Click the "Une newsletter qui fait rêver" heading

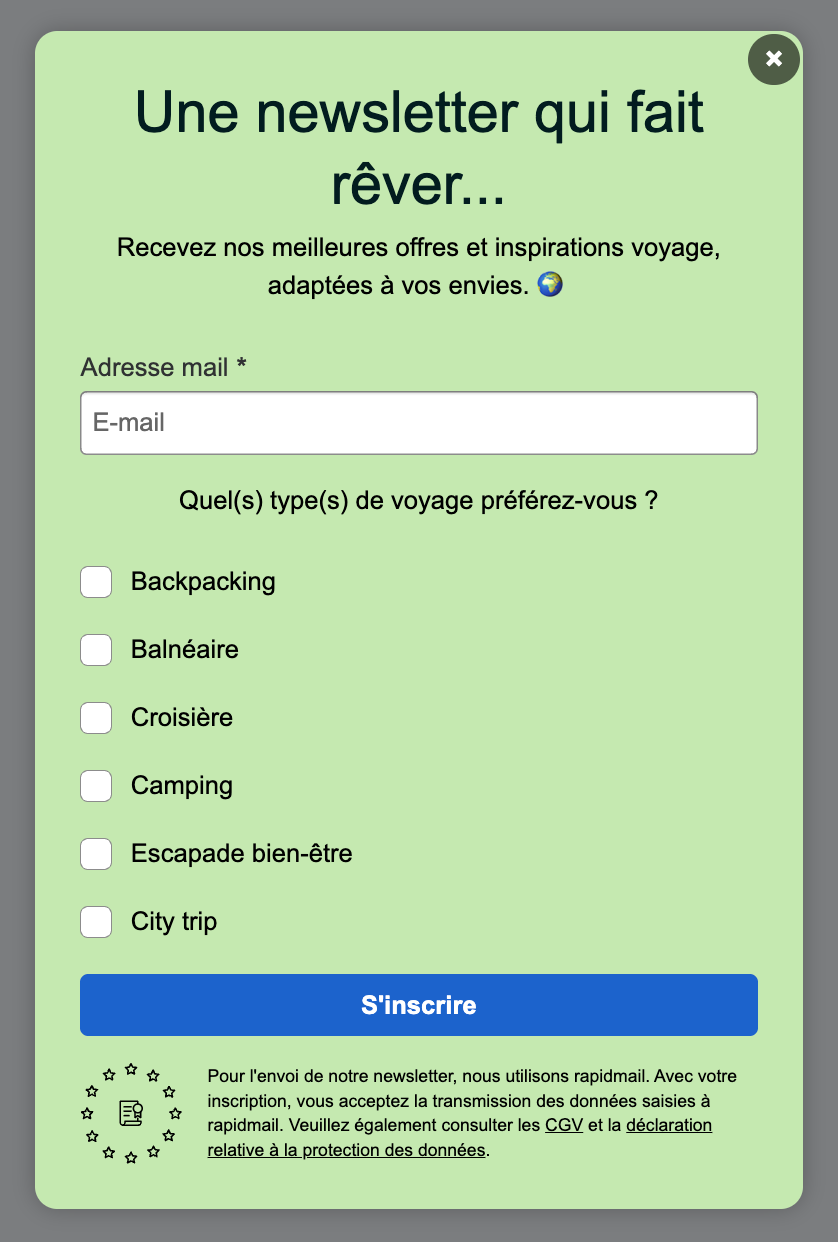coord(419,148)
